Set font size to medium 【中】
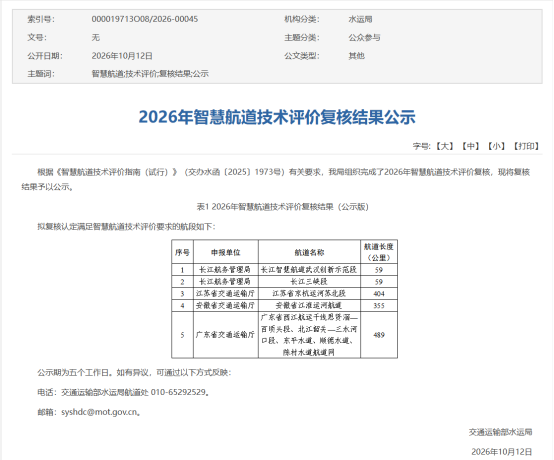The image size is (554, 460). pos(470,146)
